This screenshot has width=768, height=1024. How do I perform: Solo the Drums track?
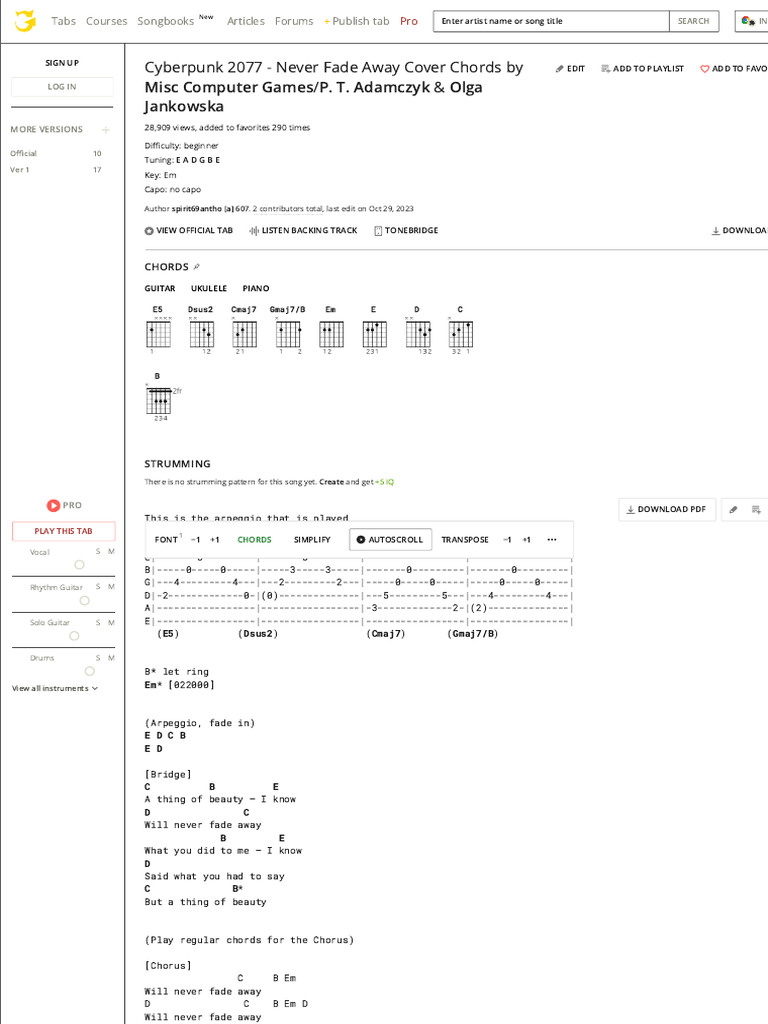coord(99,658)
